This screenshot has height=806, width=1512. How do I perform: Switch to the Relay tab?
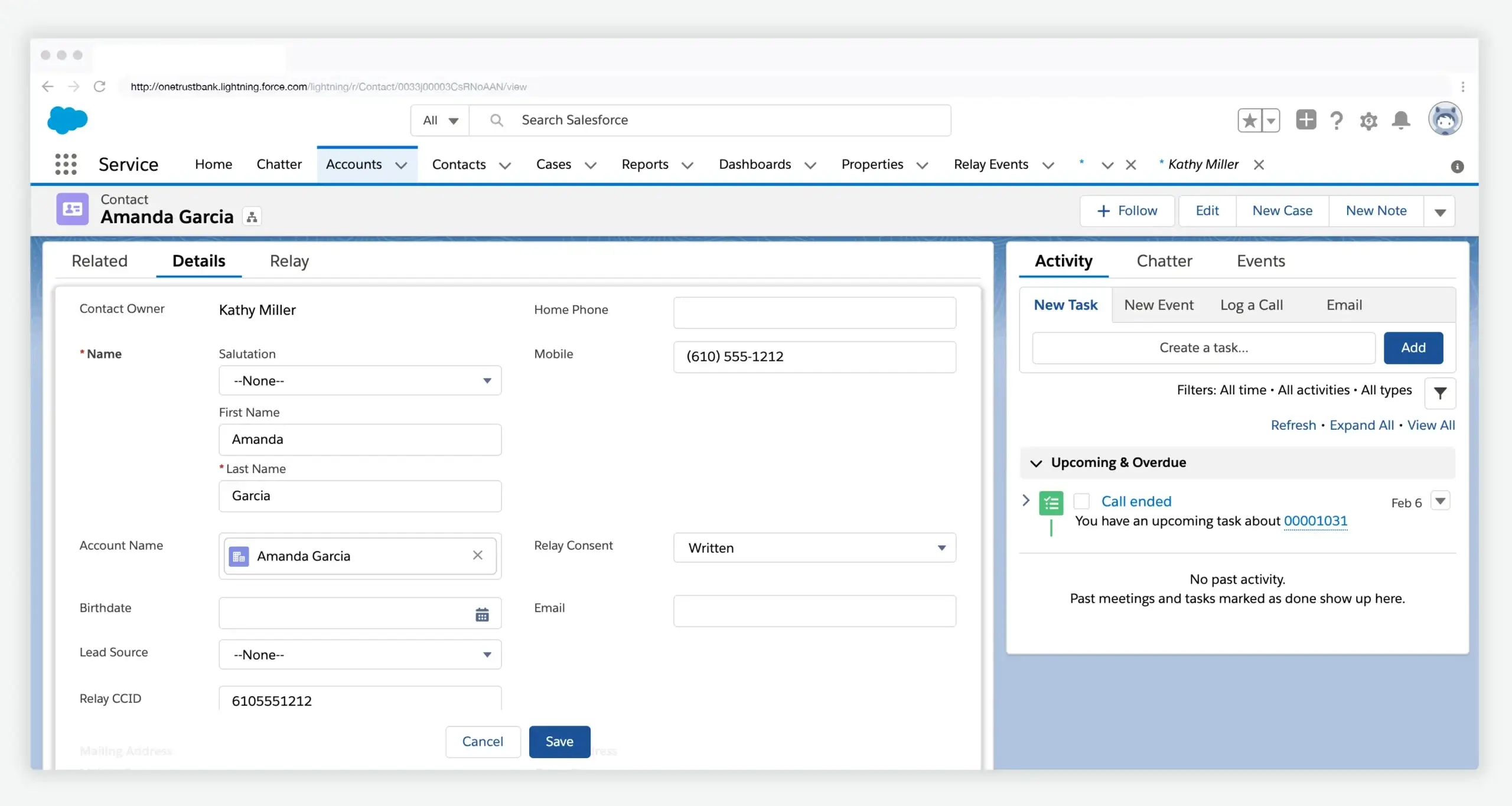click(x=289, y=261)
